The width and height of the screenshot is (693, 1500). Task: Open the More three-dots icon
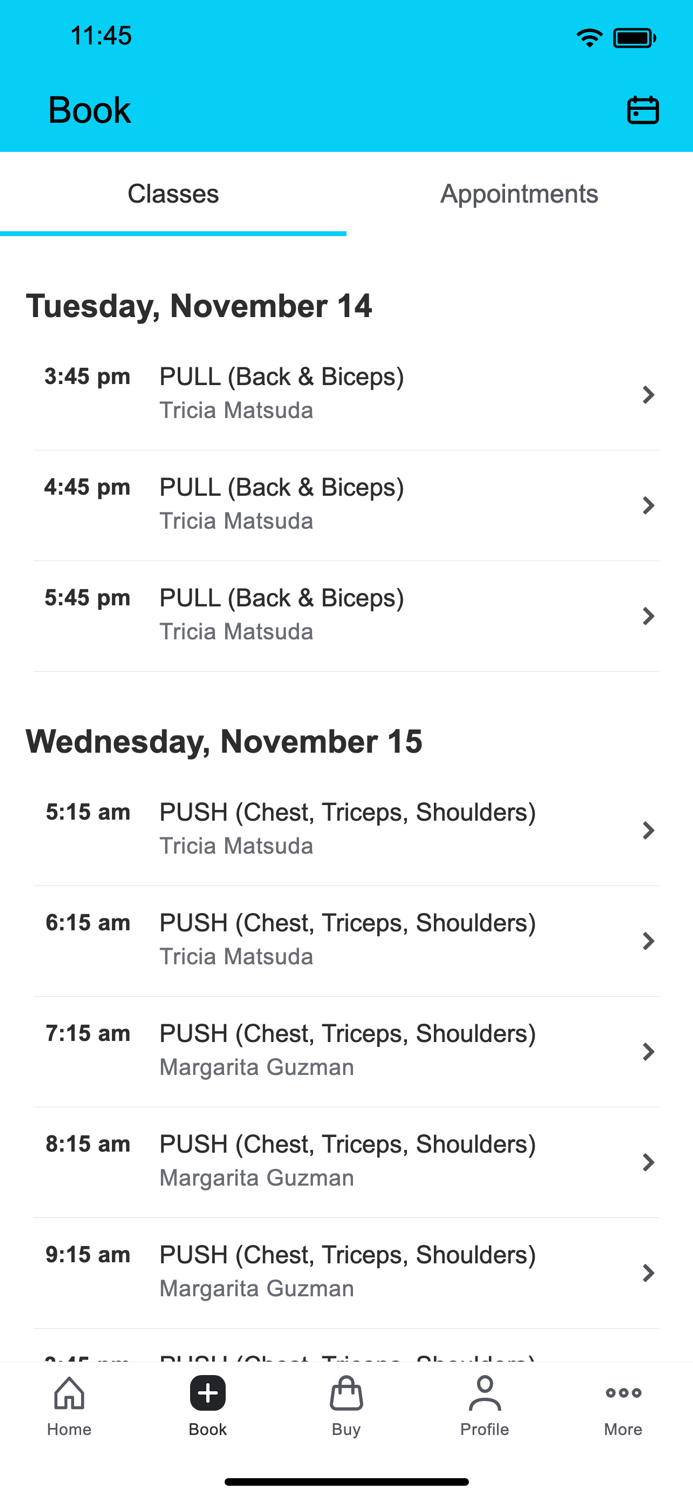click(623, 1392)
